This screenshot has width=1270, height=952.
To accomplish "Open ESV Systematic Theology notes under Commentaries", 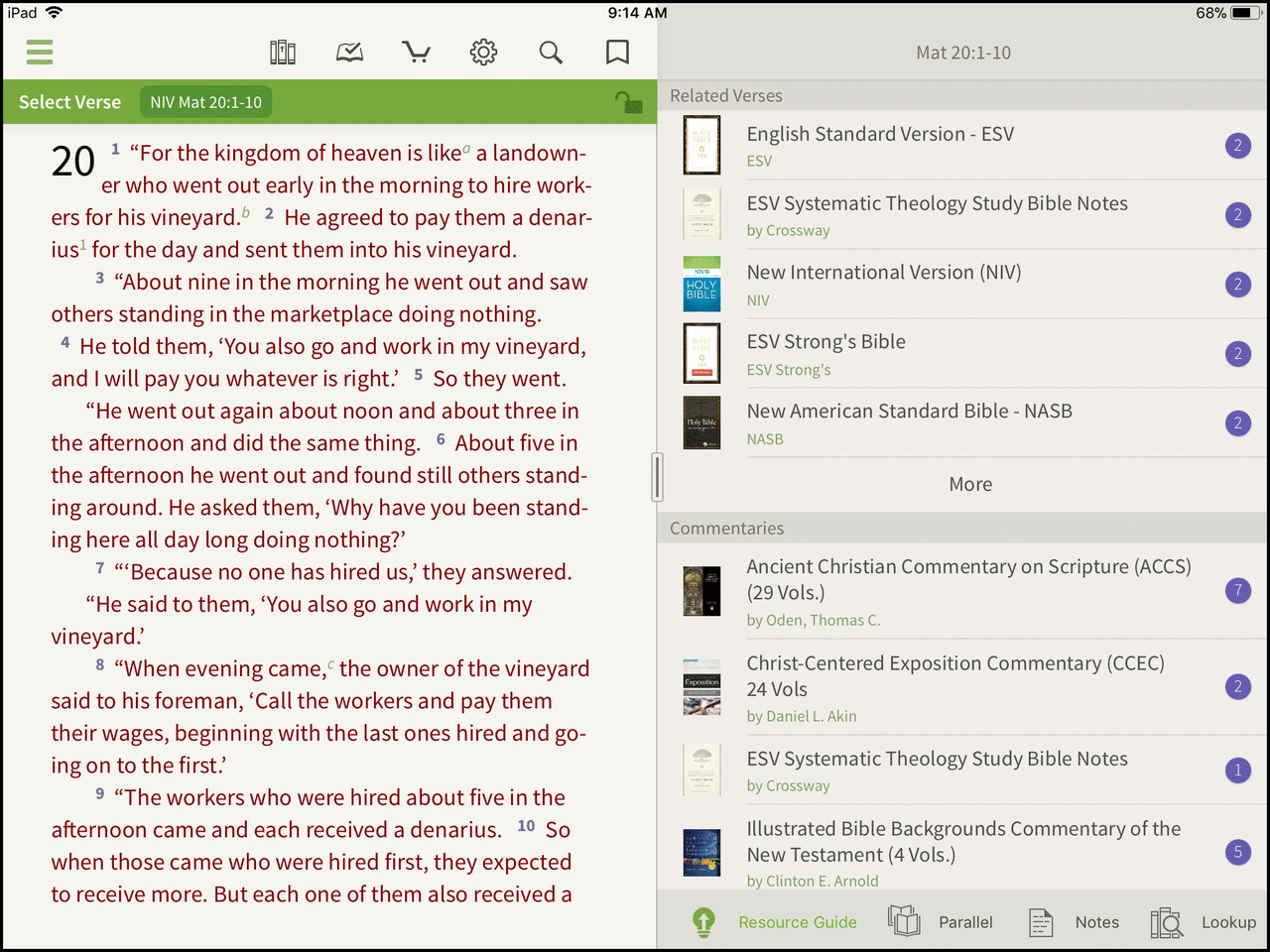I will [x=962, y=771].
